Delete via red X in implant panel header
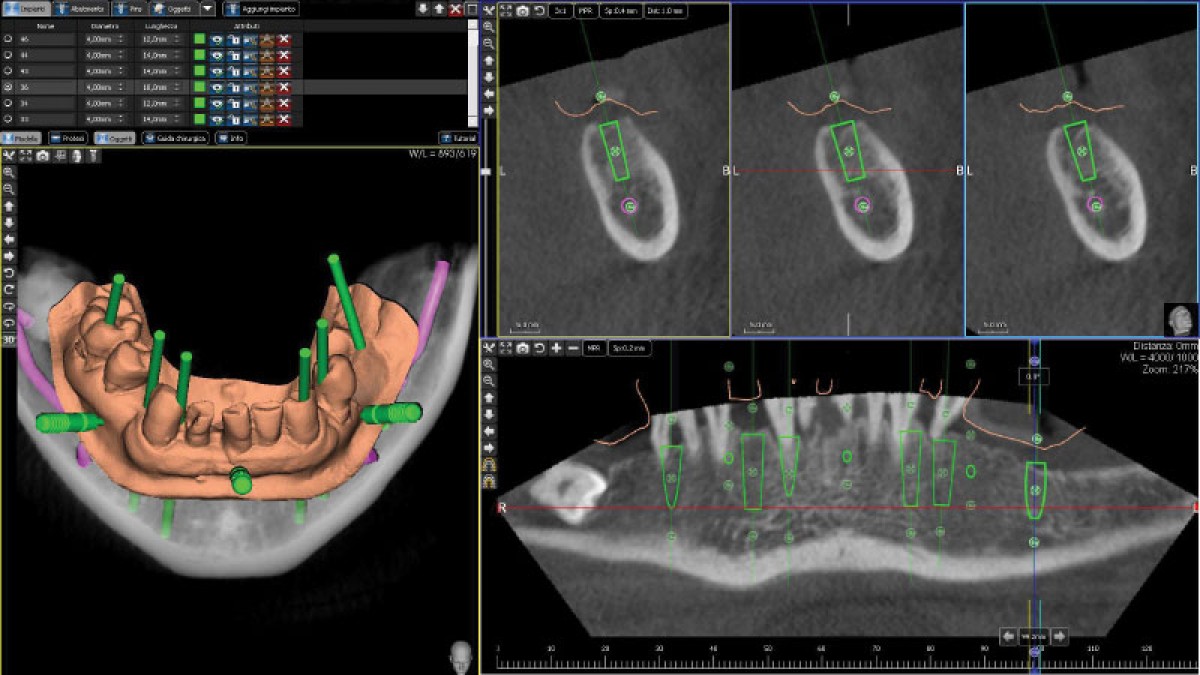1200x675 pixels. (x=456, y=9)
